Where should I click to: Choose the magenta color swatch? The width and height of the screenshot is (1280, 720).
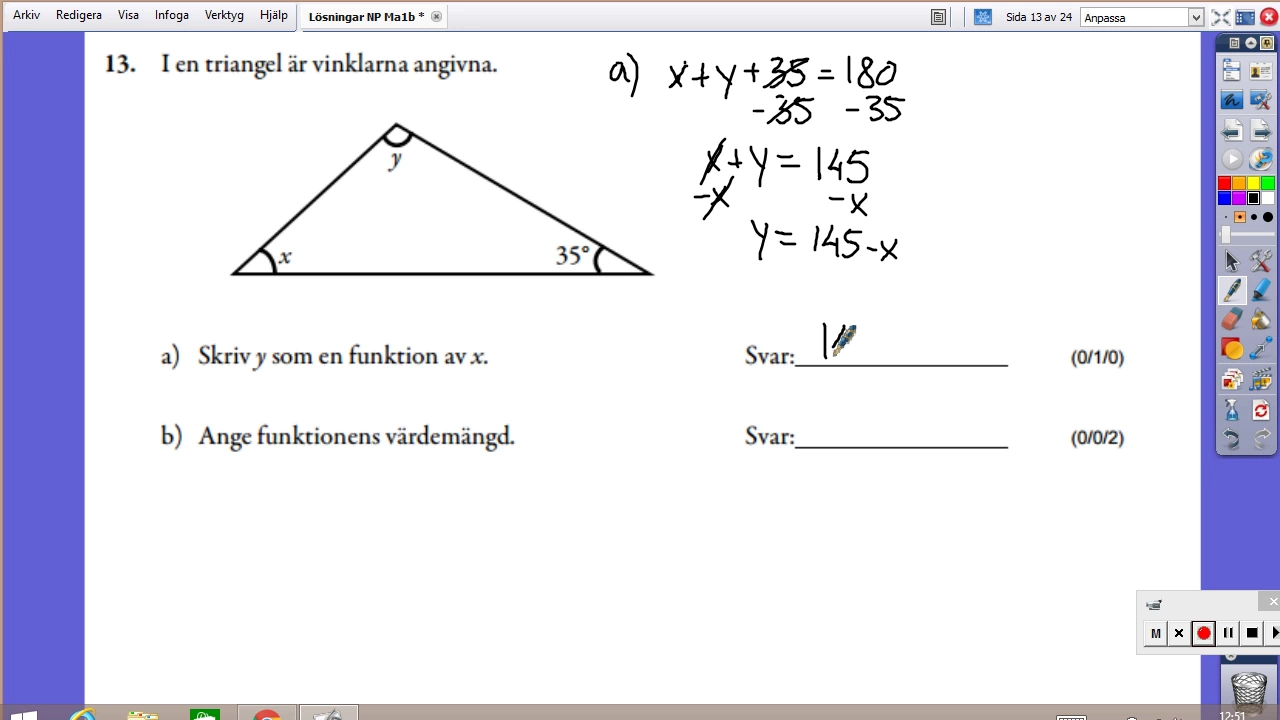pos(1239,198)
